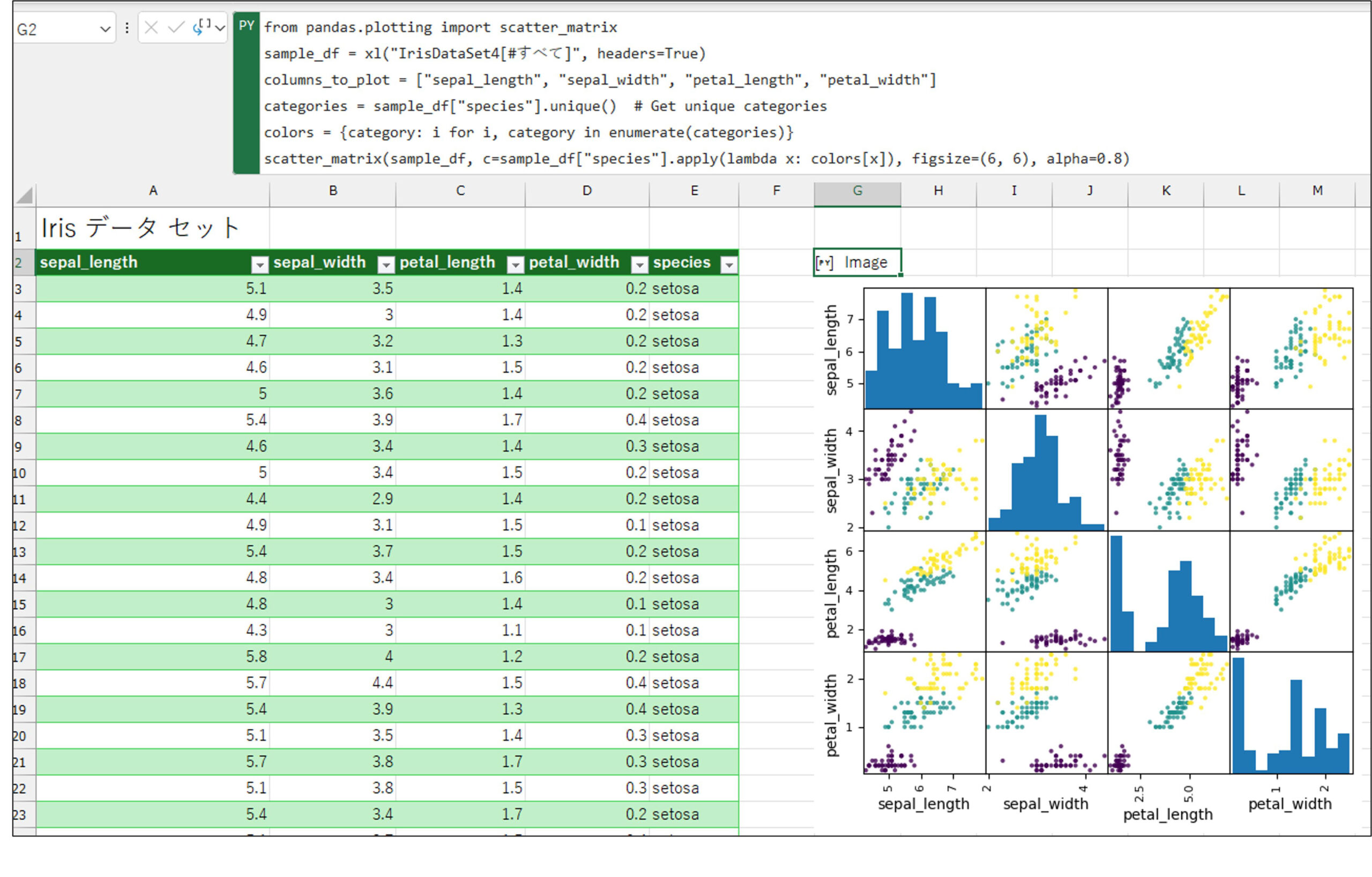Screen dimensions: 1372x877
Task: Click the cancel X icon in formula bar
Action: point(151,27)
